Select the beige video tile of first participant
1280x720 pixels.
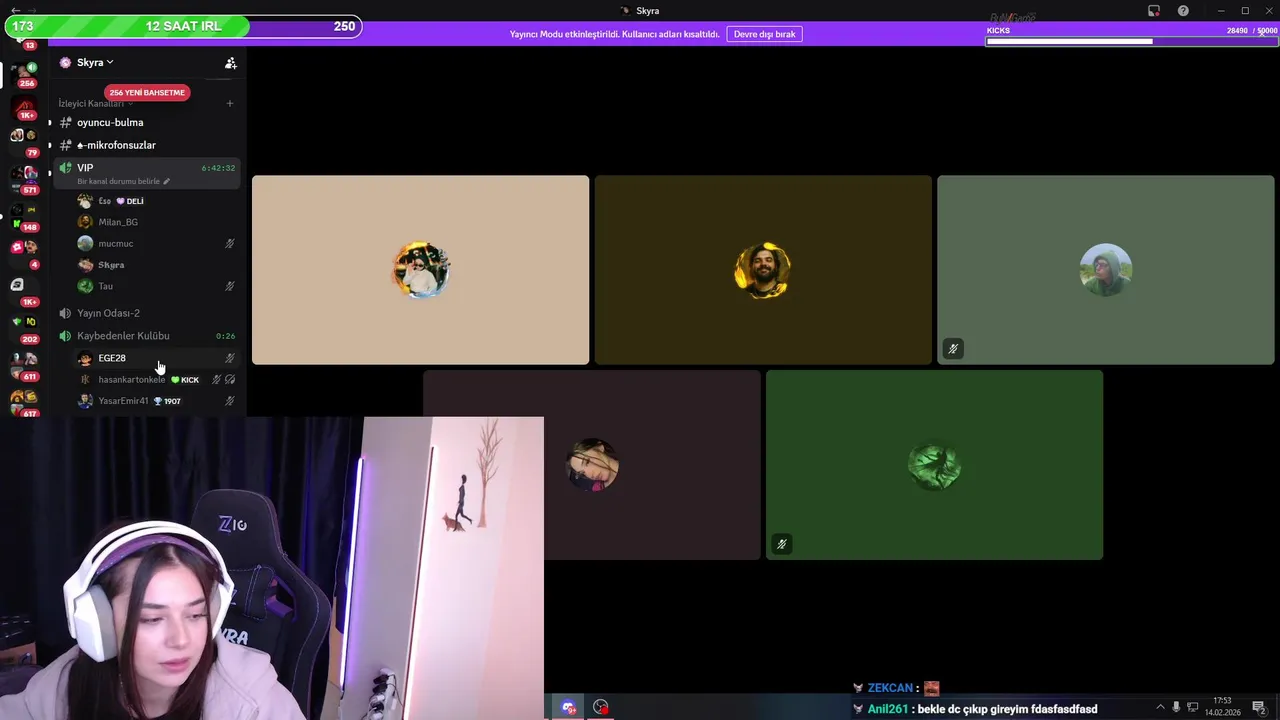[420, 270]
